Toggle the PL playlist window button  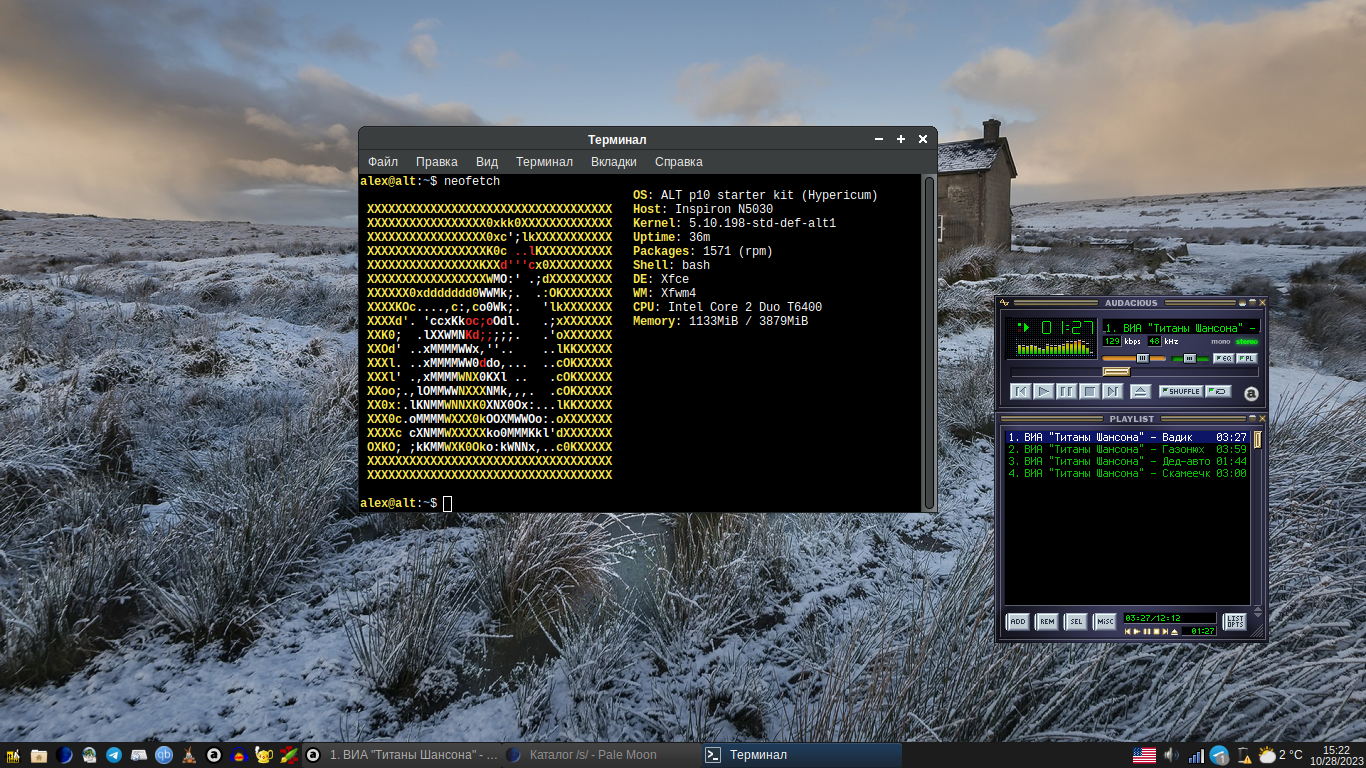pos(1247,358)
